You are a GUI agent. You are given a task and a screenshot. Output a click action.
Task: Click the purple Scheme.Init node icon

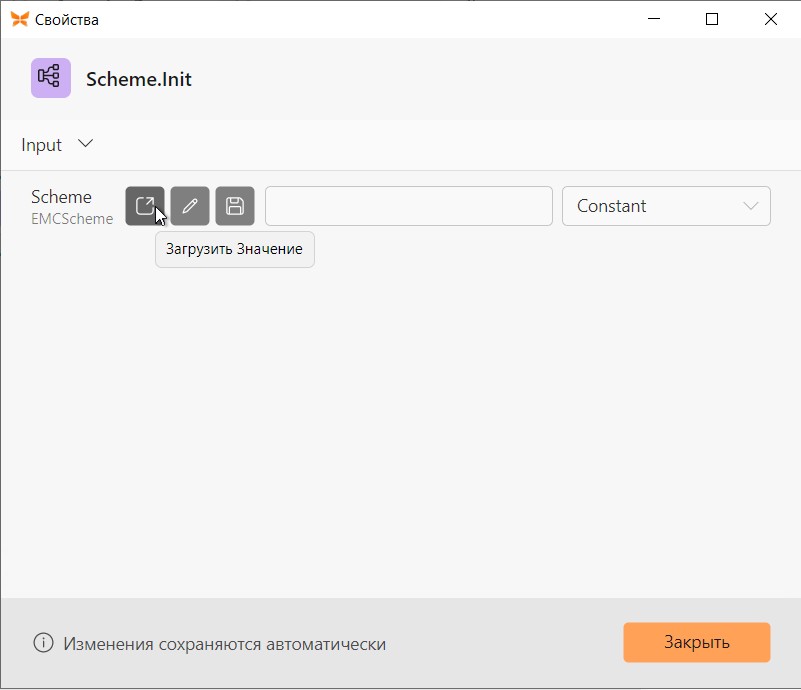point(51,78)
